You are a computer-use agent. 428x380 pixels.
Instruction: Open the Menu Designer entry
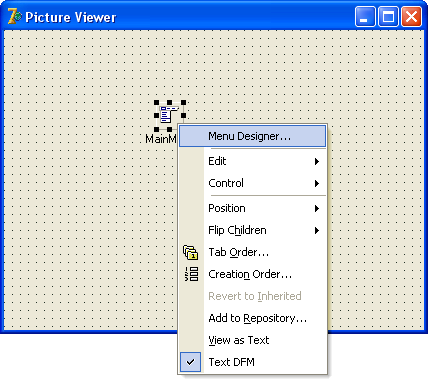(252, 136)
